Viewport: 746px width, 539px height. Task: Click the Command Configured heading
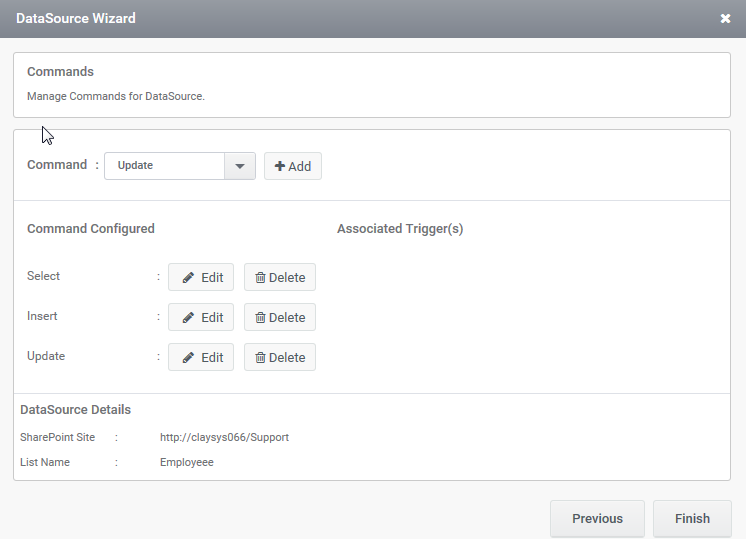(91, 229)
